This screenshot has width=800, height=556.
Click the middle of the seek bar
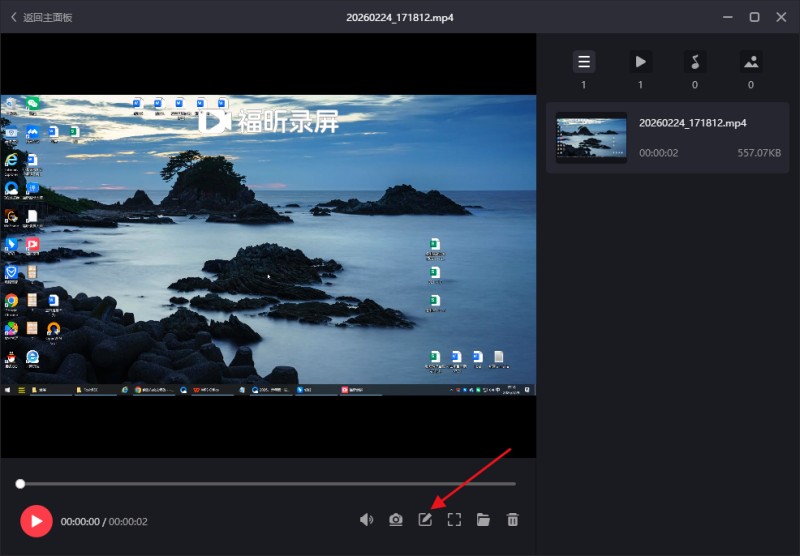tap(268, 484)
